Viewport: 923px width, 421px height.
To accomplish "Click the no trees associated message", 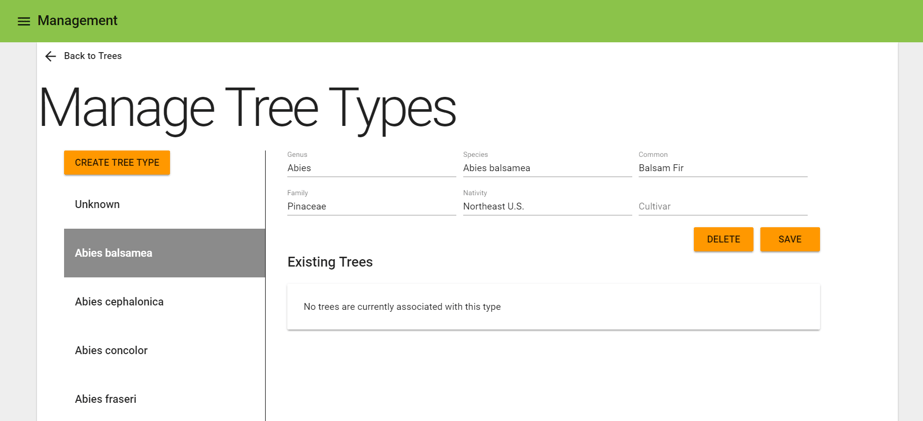I will pyautogui.click(x=402, y=307).
